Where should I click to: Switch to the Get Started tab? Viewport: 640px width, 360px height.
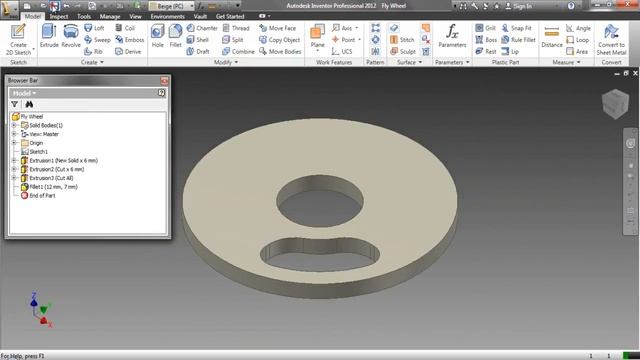(230, 16)
